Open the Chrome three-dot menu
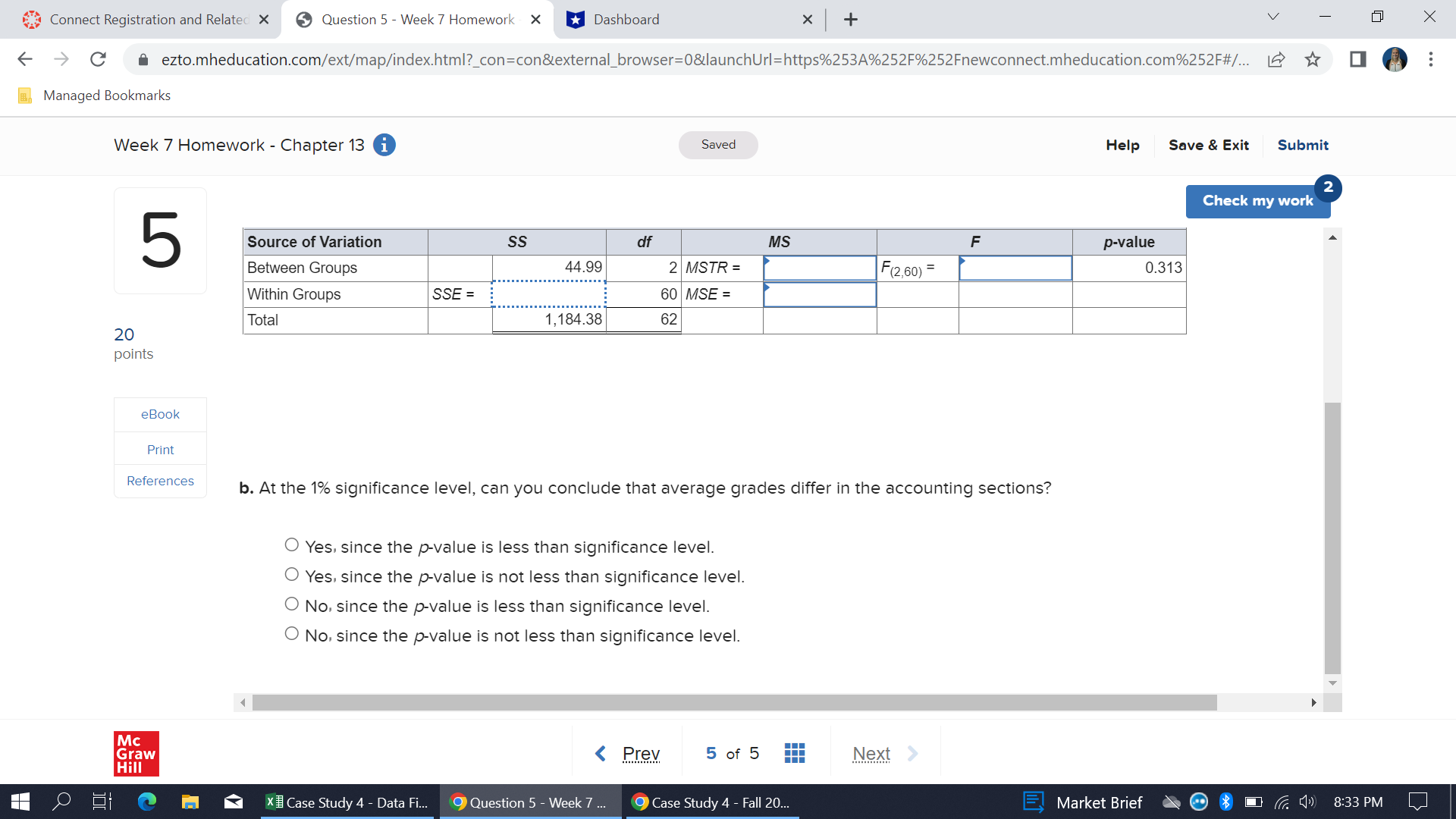 (x=1432, y=59)
